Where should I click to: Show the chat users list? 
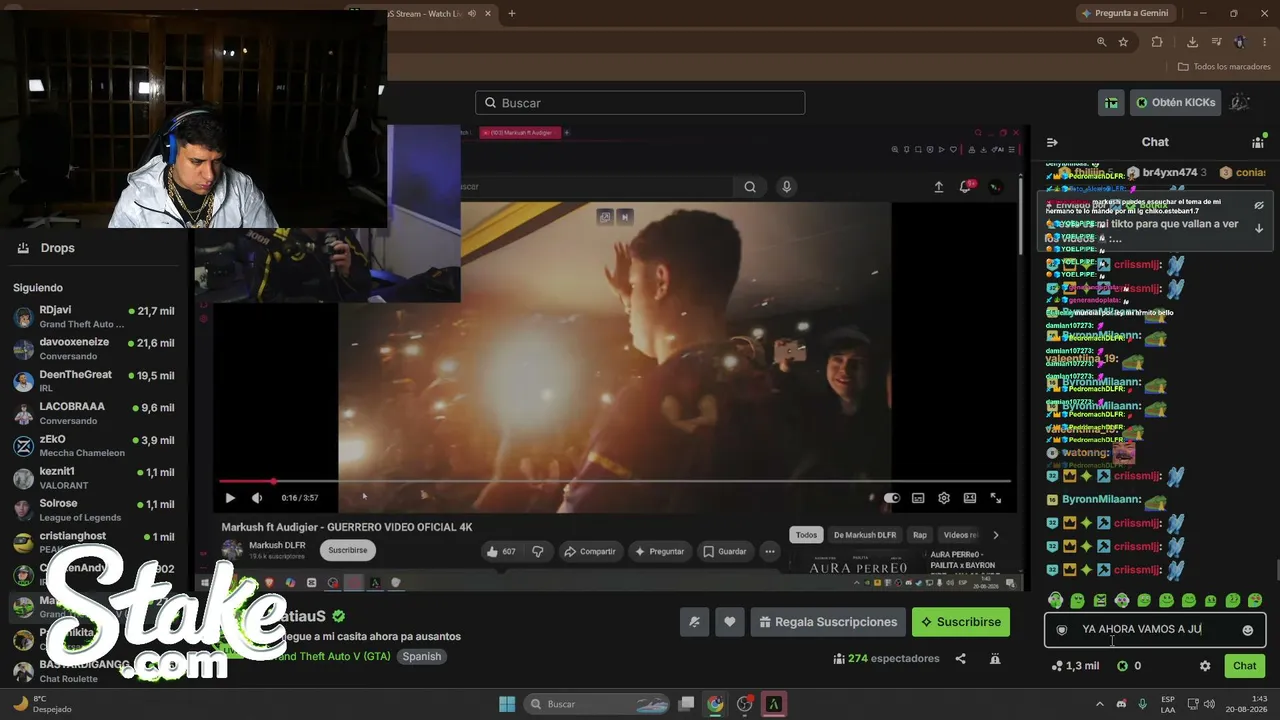point(1258,142)
